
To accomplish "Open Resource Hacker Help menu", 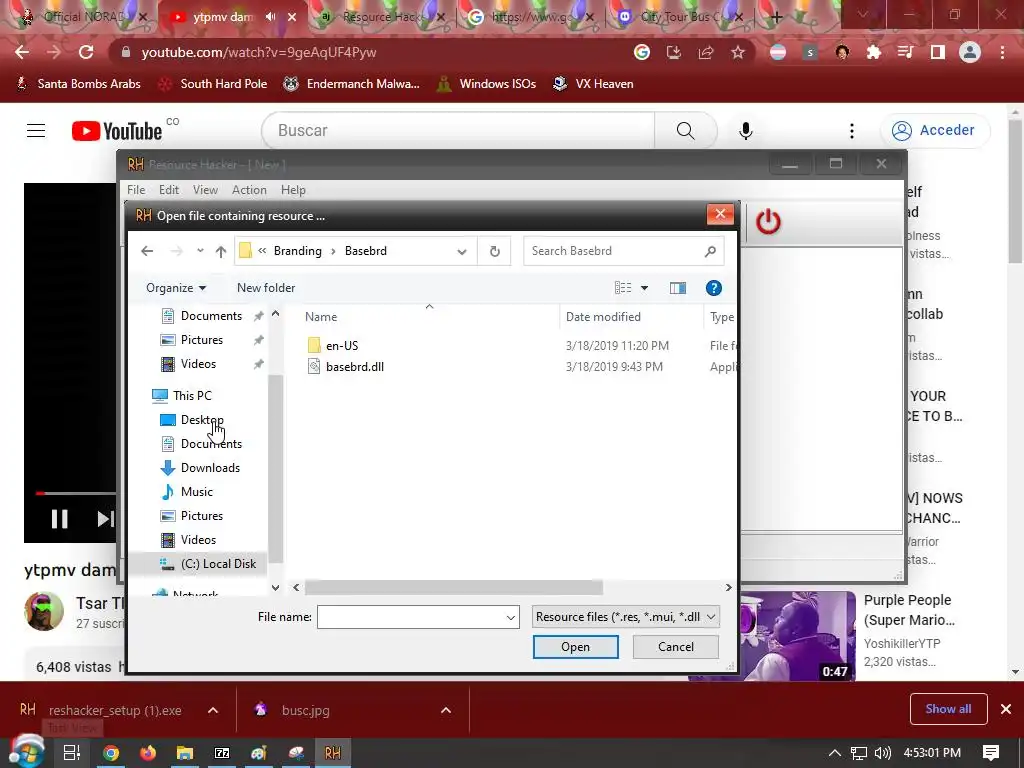I will tap(293, 190).
